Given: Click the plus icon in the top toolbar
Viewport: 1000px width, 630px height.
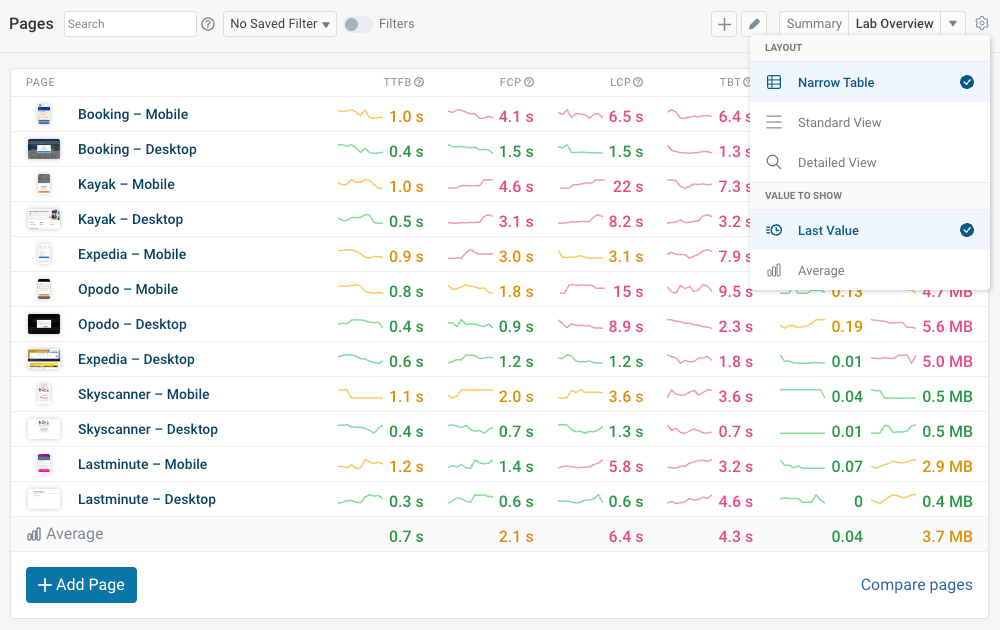Looking at the screenshot, I should pos(724,24).
